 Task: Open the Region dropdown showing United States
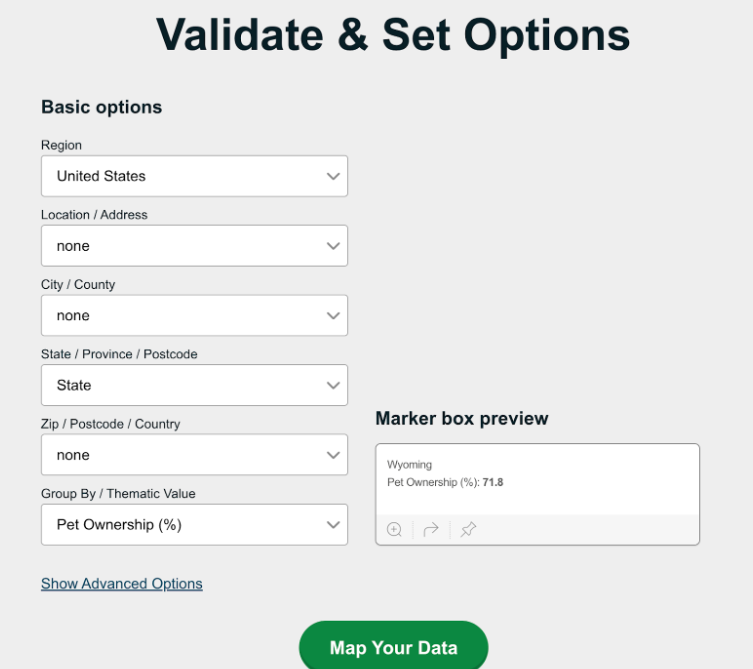pos(194,176)
